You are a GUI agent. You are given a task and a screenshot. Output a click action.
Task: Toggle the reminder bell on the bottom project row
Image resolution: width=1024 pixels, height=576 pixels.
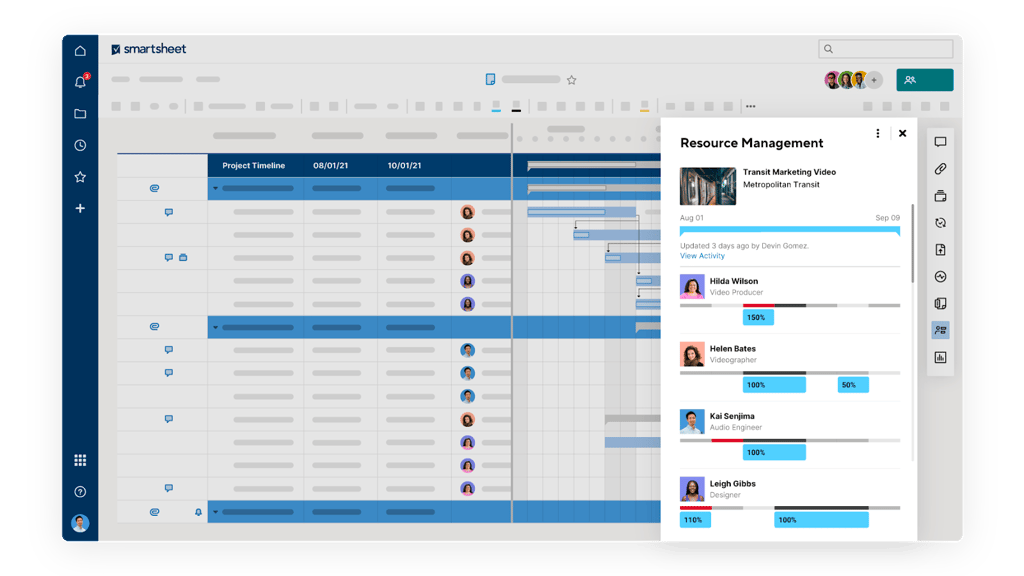tap(198, 511)
